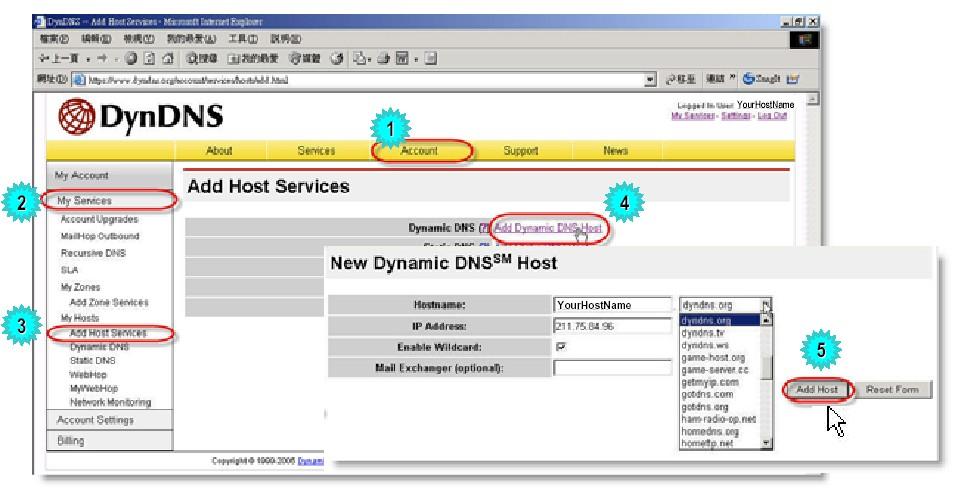Click the Internet Explorer throbber logo
The height and width of the screenshot is (489, 966).
click(805, 40)
